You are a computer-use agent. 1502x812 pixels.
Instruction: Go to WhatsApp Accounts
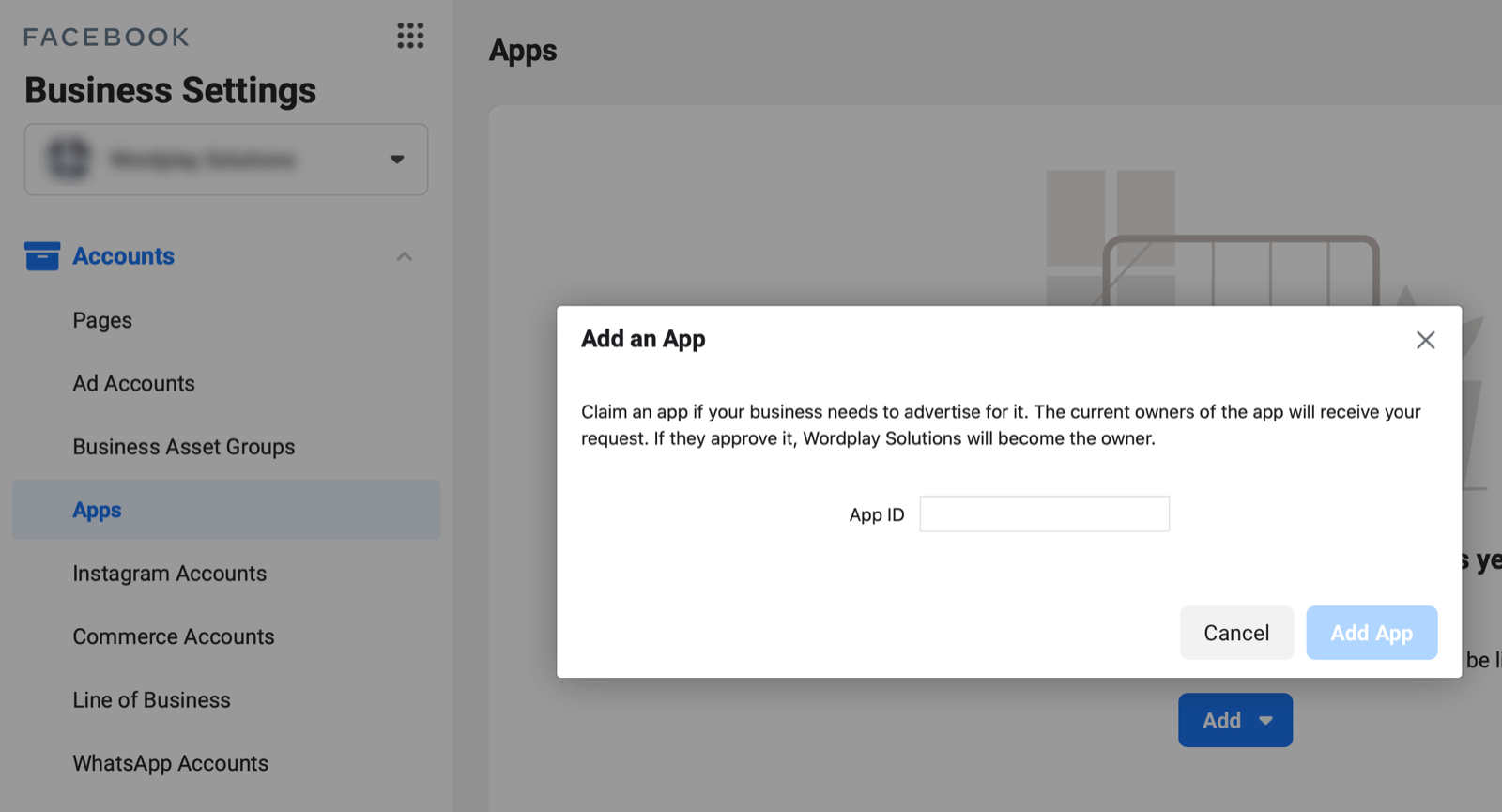pos(171,763)
